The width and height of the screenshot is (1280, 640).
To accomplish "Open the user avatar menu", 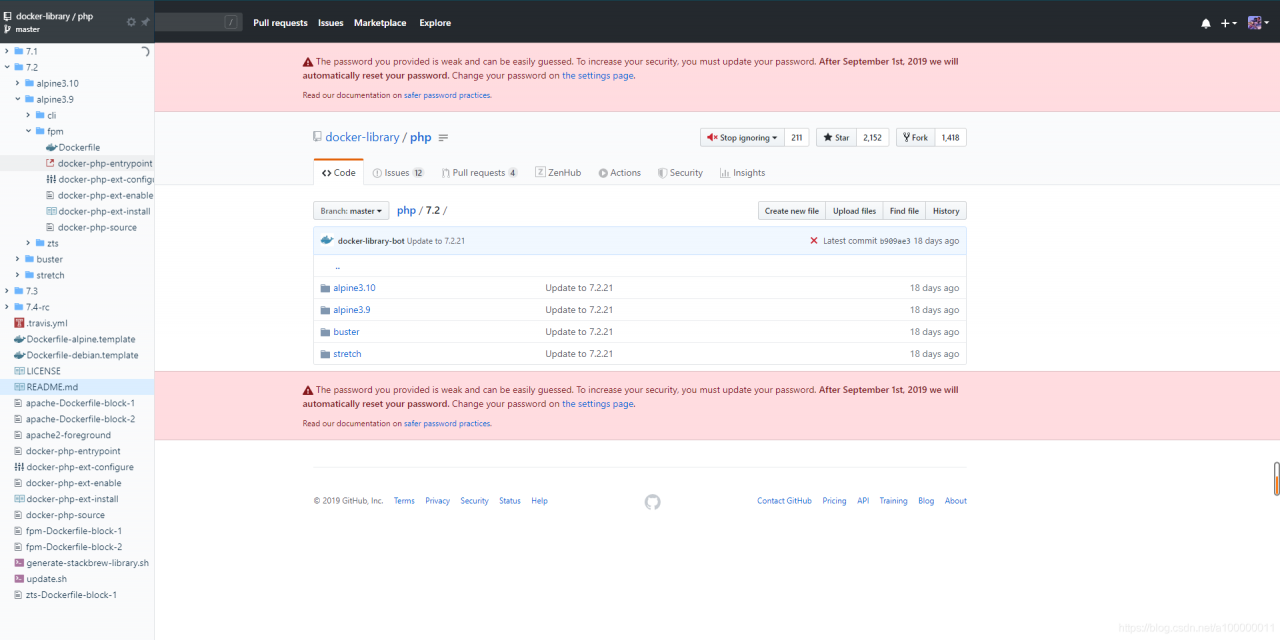I will (1258, 23).
